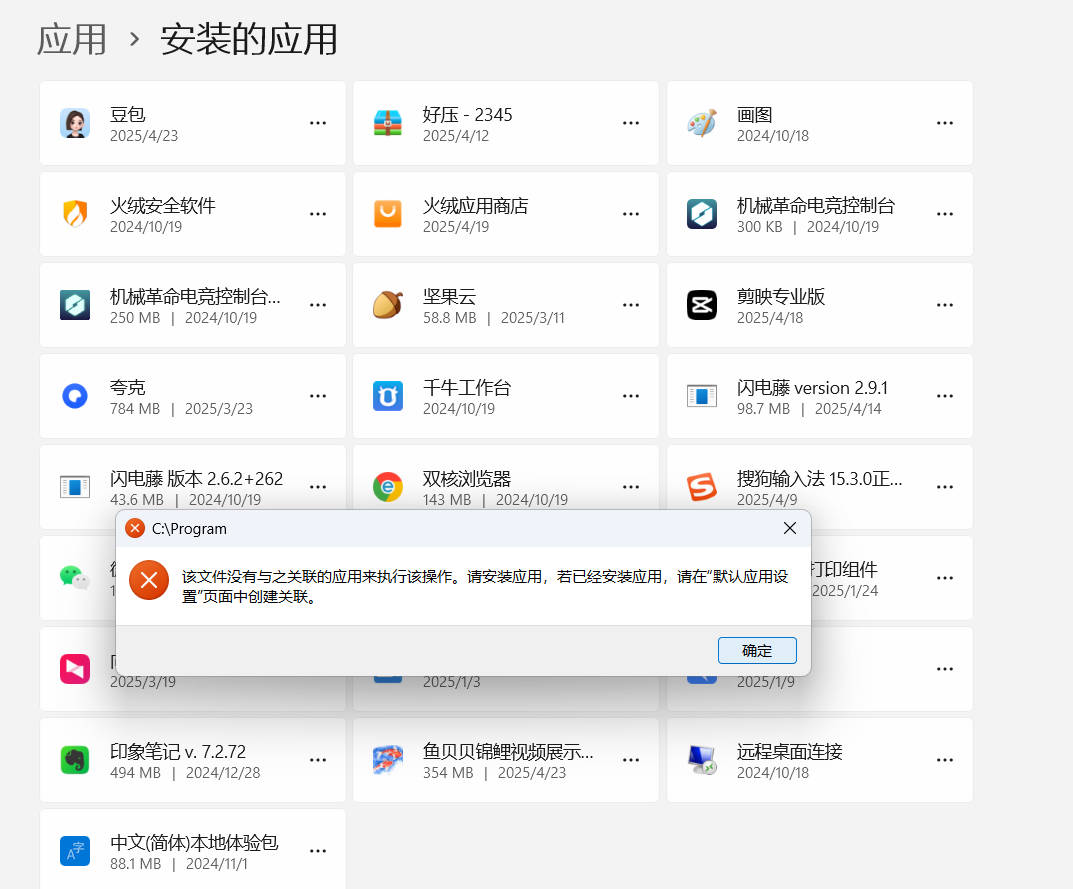Select the 坚果云 app name
This screenshot has height=889, width=1073.
click(x=449, y=296)
